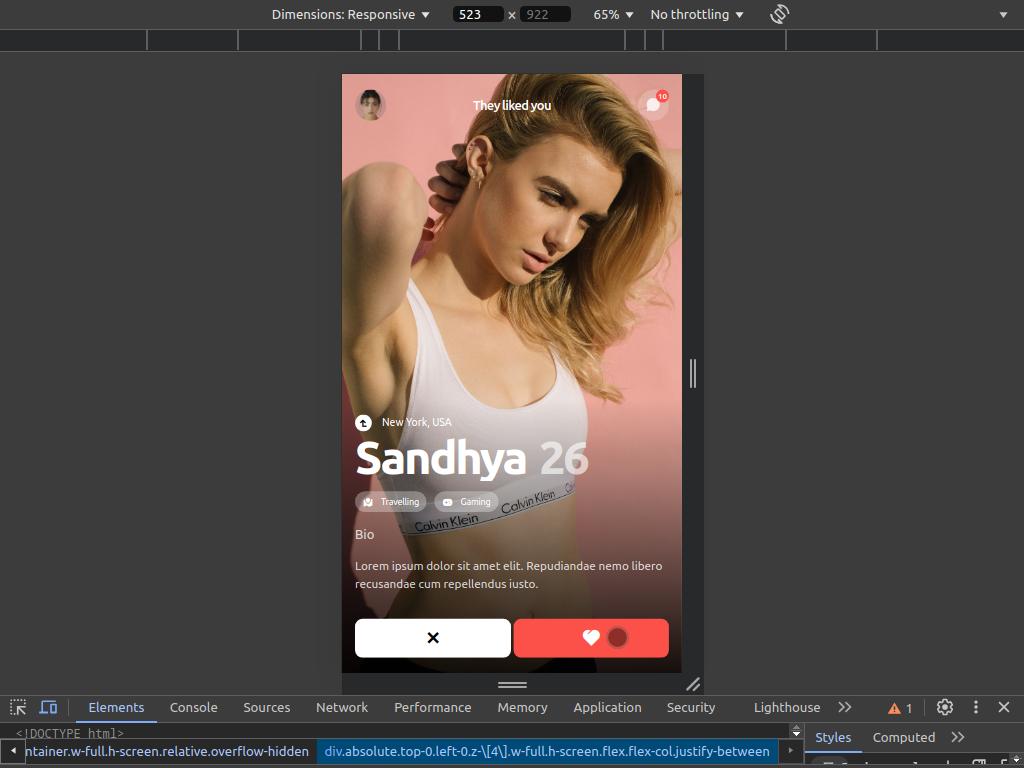This screenshot has width=1024, height=768.
Task: Switch to the Computed styles tab
Action: (903, 737)
